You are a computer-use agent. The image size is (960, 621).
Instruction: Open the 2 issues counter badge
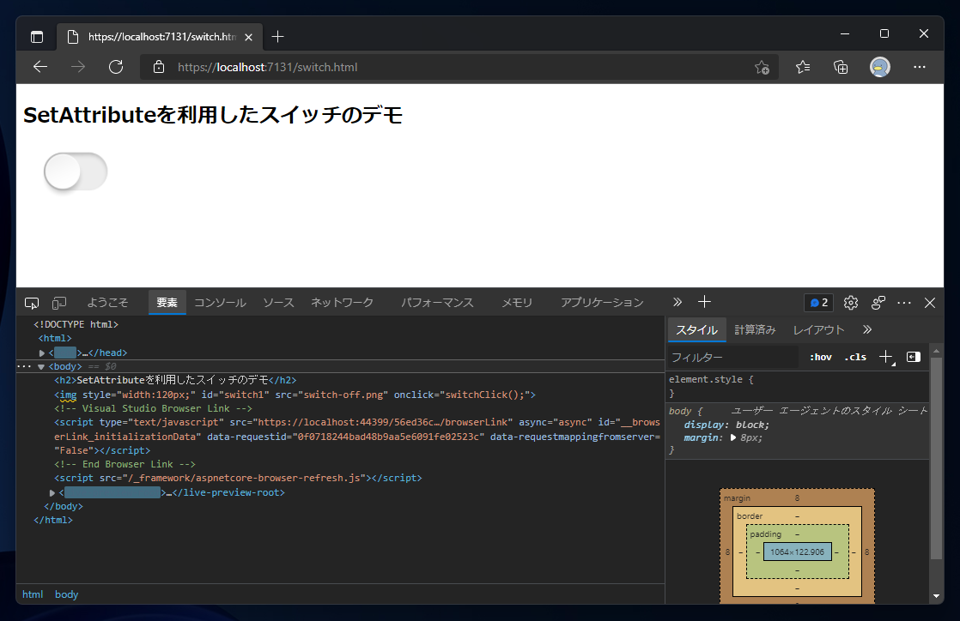point(819,303)
